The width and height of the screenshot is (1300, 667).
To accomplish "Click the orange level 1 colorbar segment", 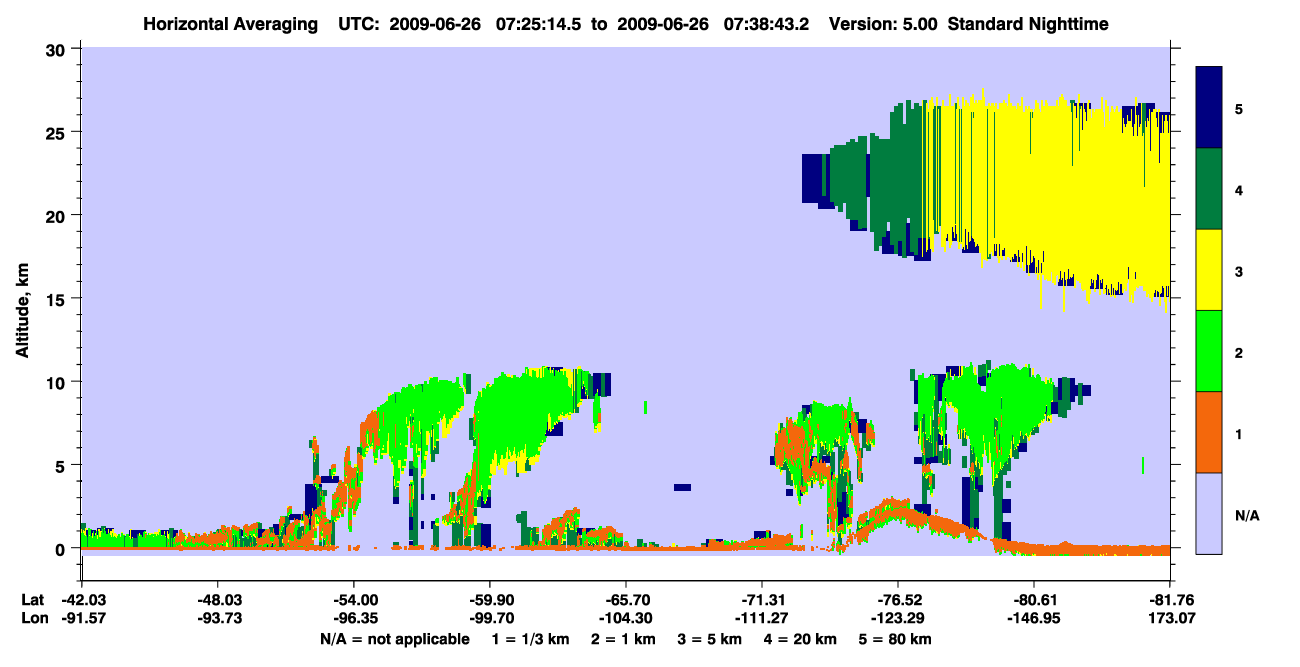I will [x=1209, y=431].
